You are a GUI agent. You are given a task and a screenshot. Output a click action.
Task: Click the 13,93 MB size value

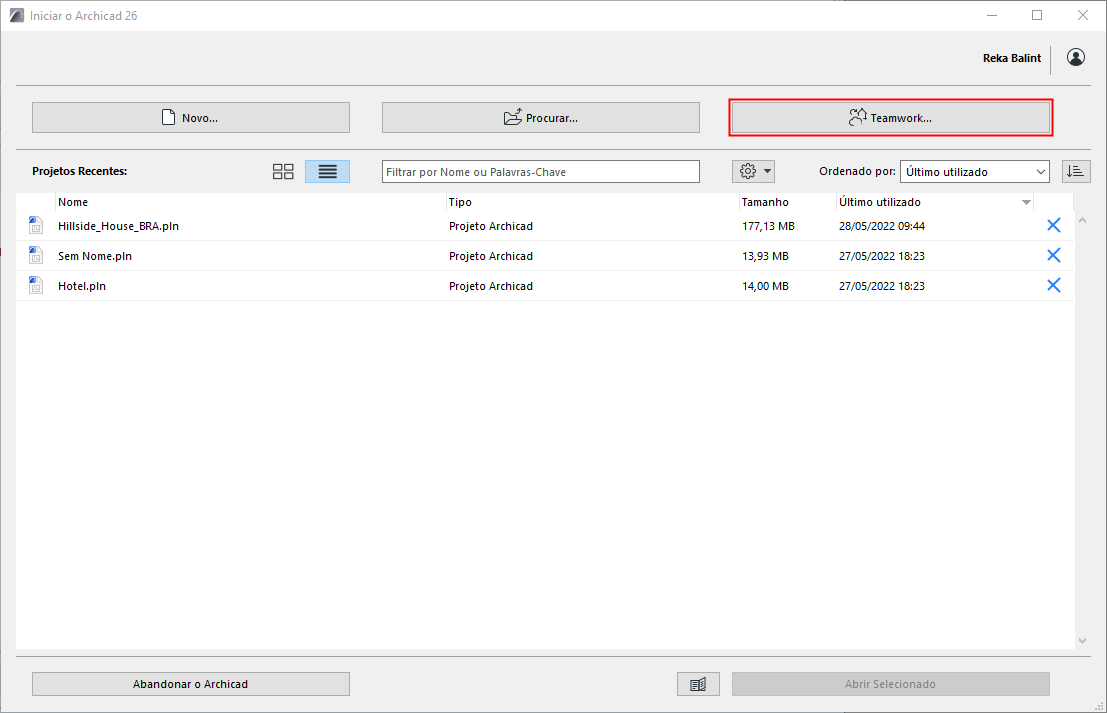(x=765, y=256)
